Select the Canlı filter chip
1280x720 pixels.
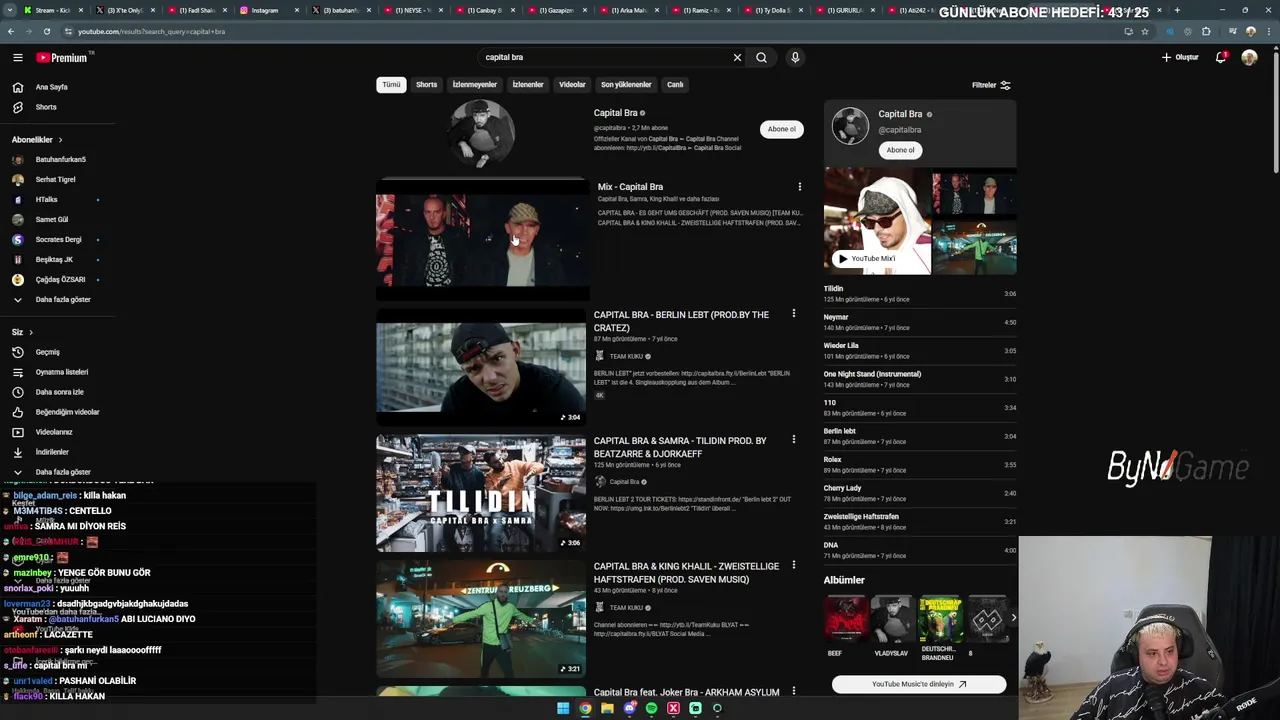coord(675,85)
